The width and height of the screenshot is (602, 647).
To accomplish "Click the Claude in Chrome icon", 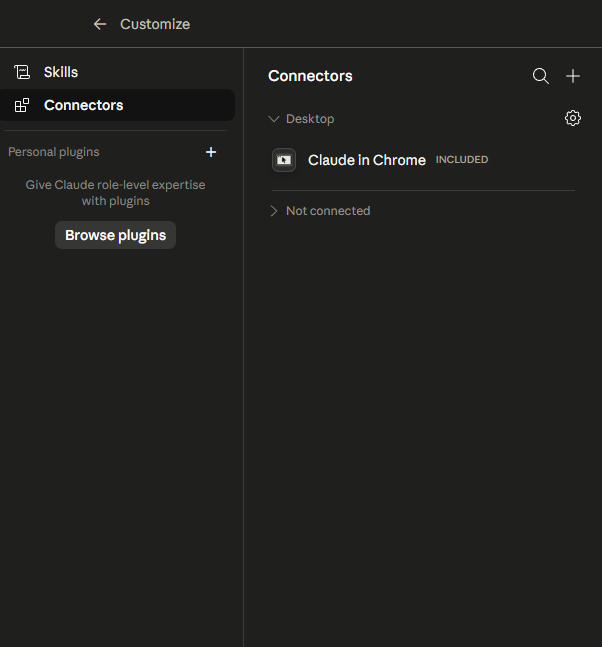I will [284, 160].
